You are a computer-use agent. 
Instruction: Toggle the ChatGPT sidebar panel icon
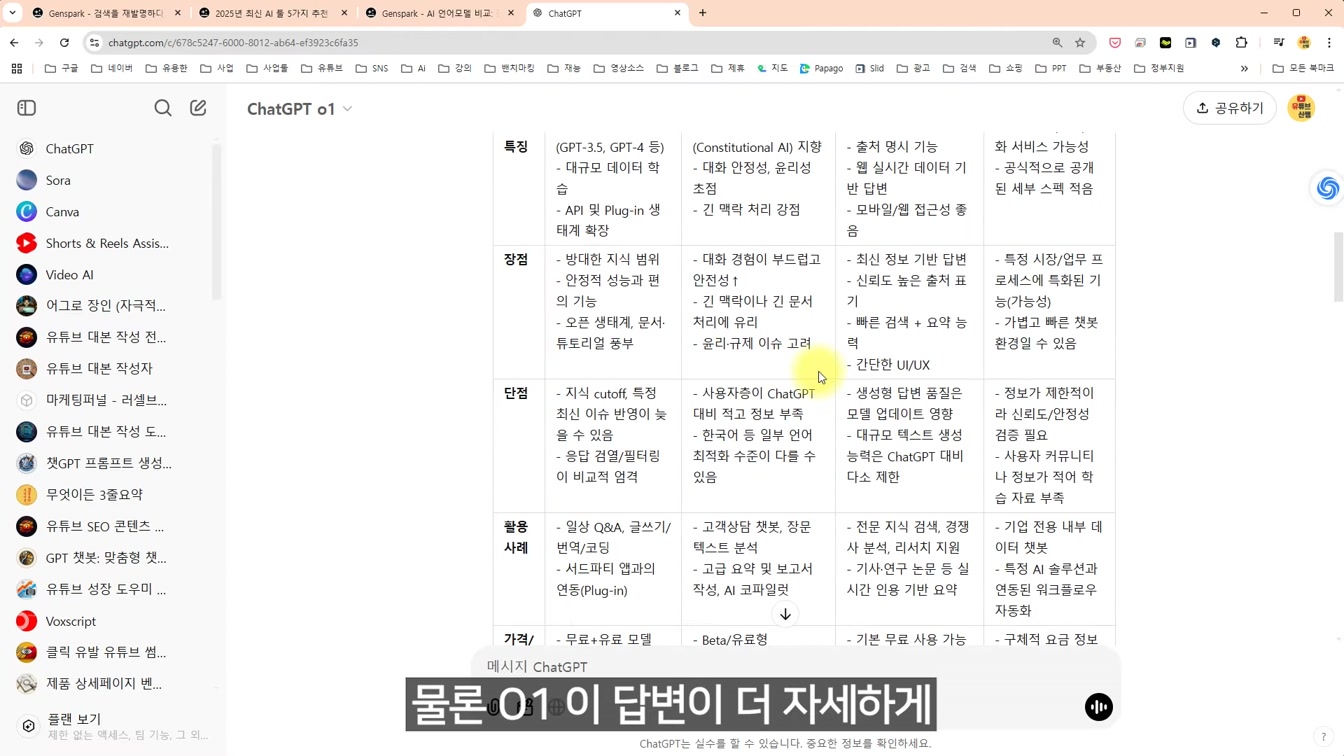(27, 108)
